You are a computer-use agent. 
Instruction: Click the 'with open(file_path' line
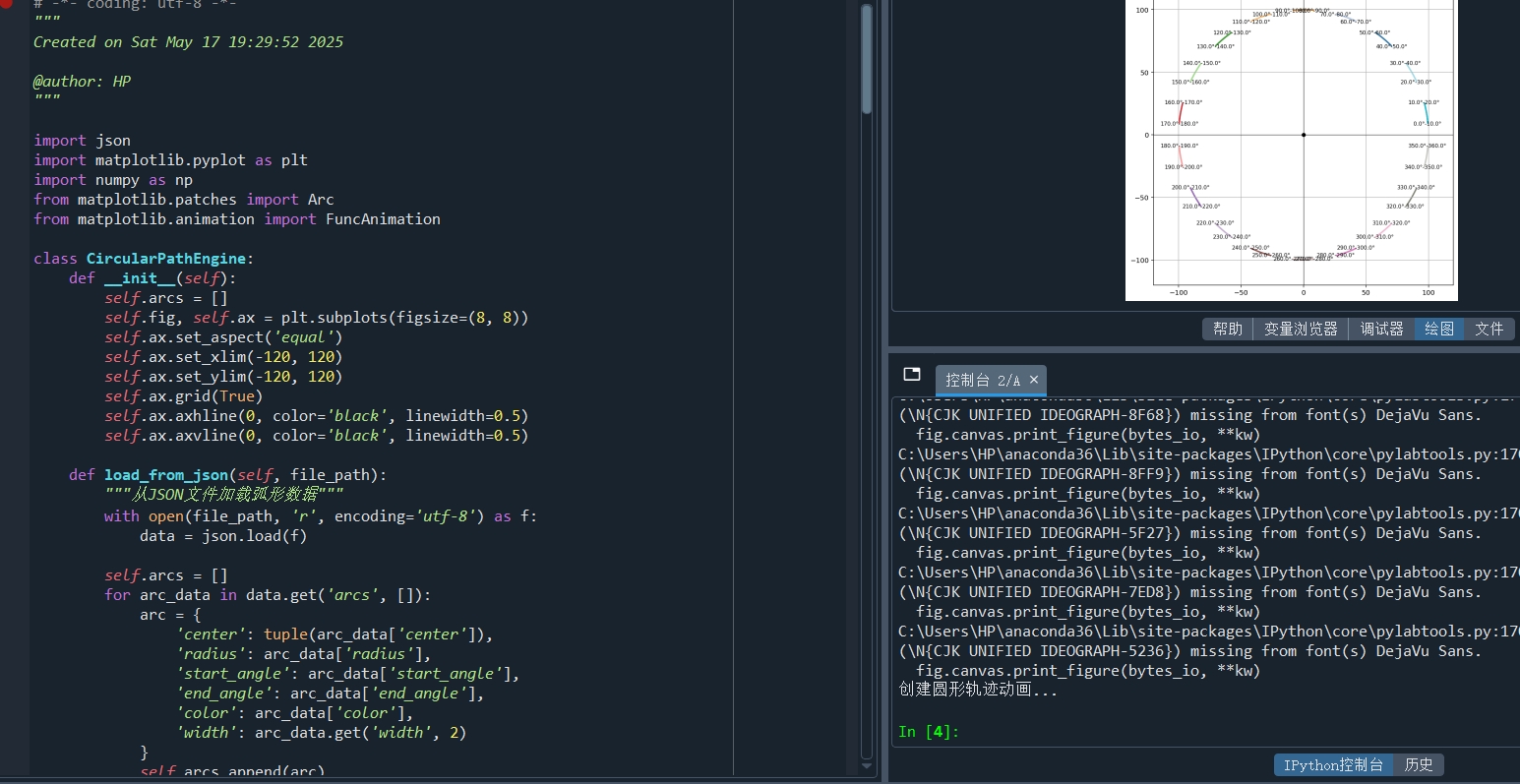[321, 516]
